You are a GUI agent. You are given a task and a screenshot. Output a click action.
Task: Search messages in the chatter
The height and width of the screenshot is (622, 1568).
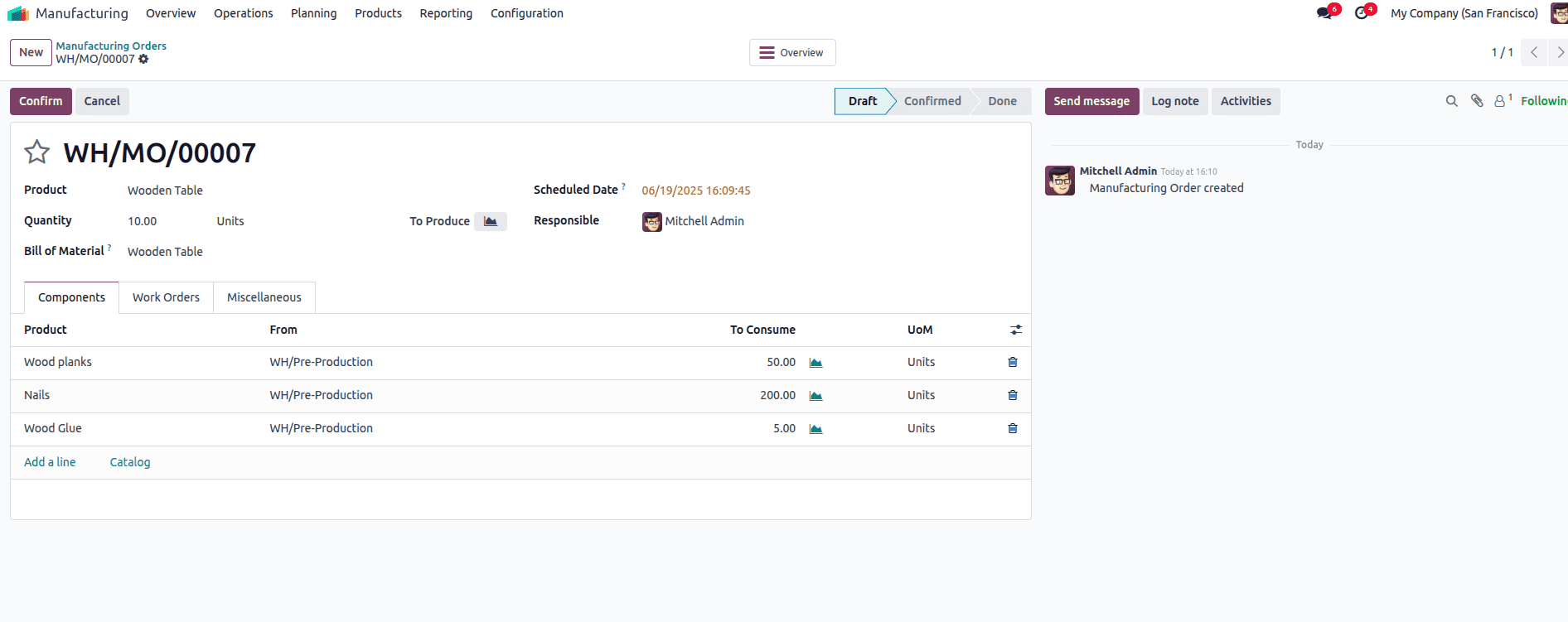(x=1451, y=101)
